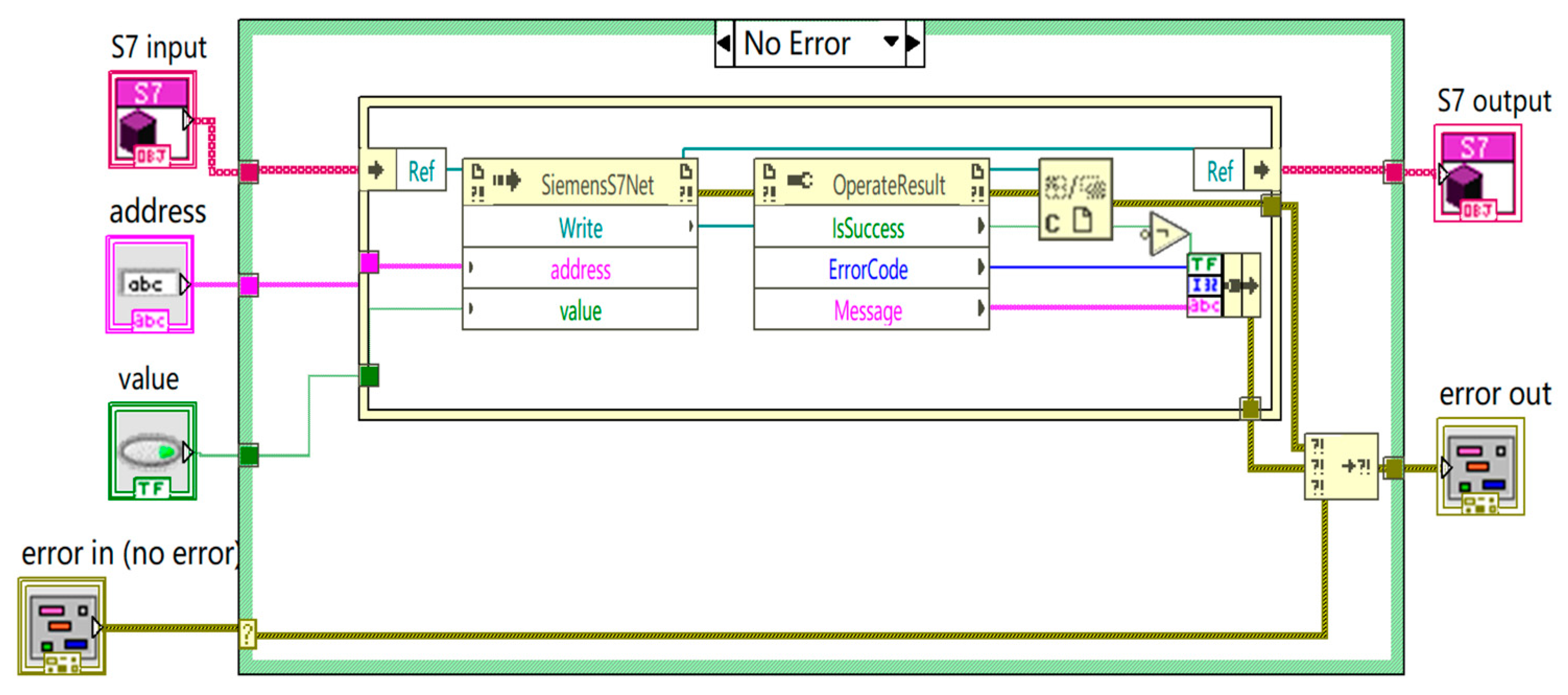
Task: Click the error in cluster terminal
Action: pos(62,626)
